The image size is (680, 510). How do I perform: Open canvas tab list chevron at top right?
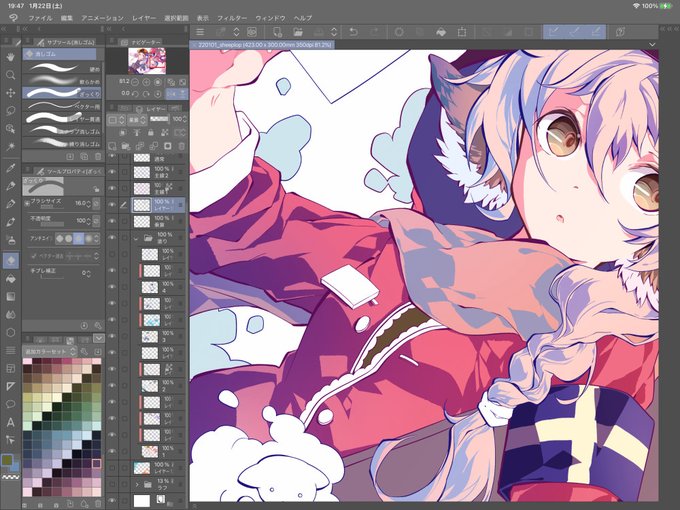click(652, 44)
